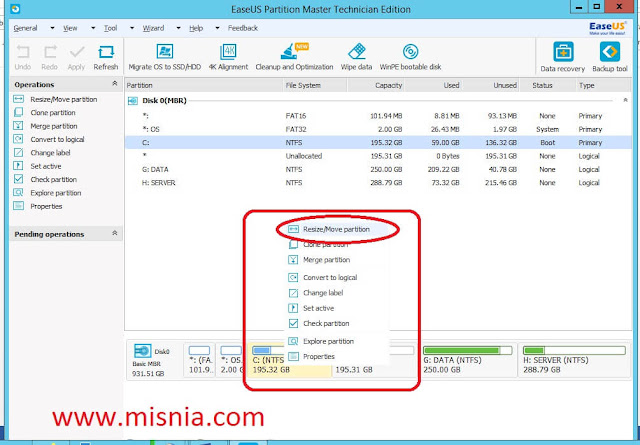Select the Unallocated 195.31 GB row
Viewport: 640px width, 445px height.
tap(378, 156)
